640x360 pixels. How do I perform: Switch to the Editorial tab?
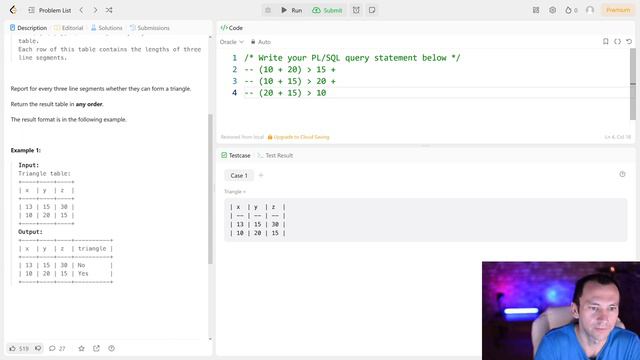pos(69,28)
